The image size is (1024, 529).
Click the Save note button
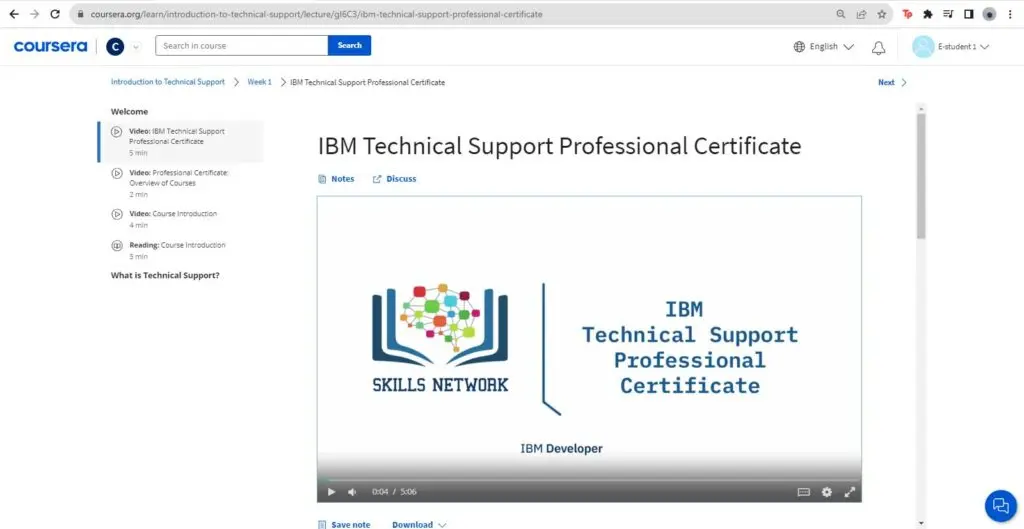[344, 524]
